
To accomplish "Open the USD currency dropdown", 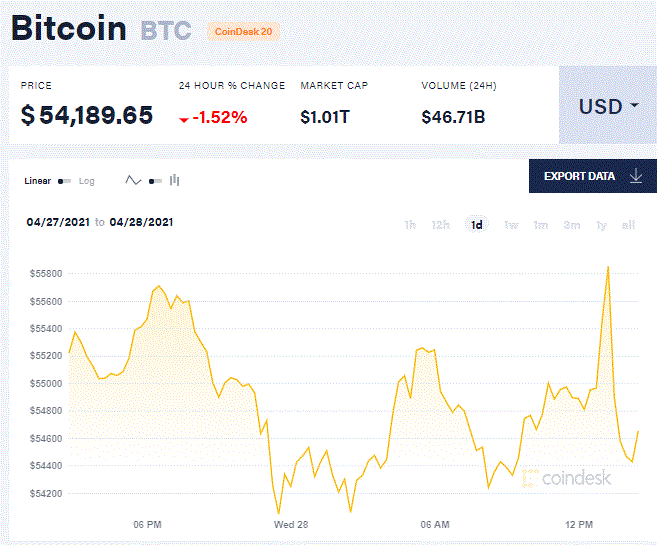I will click(608, 105).
